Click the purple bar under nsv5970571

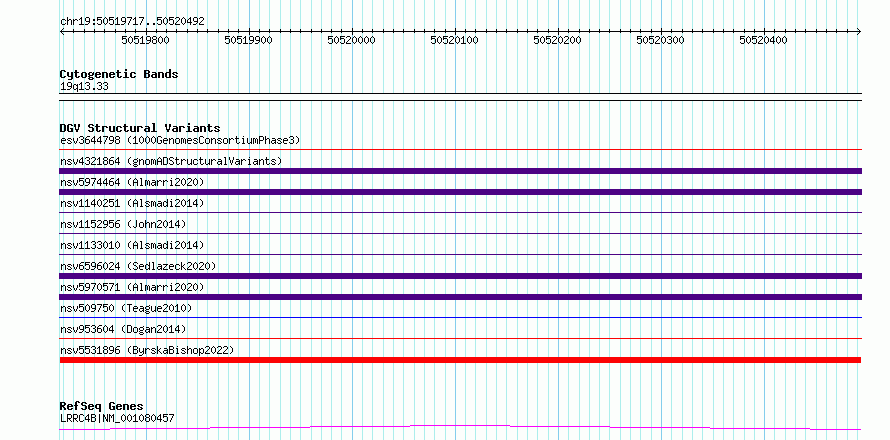(460, 297)
